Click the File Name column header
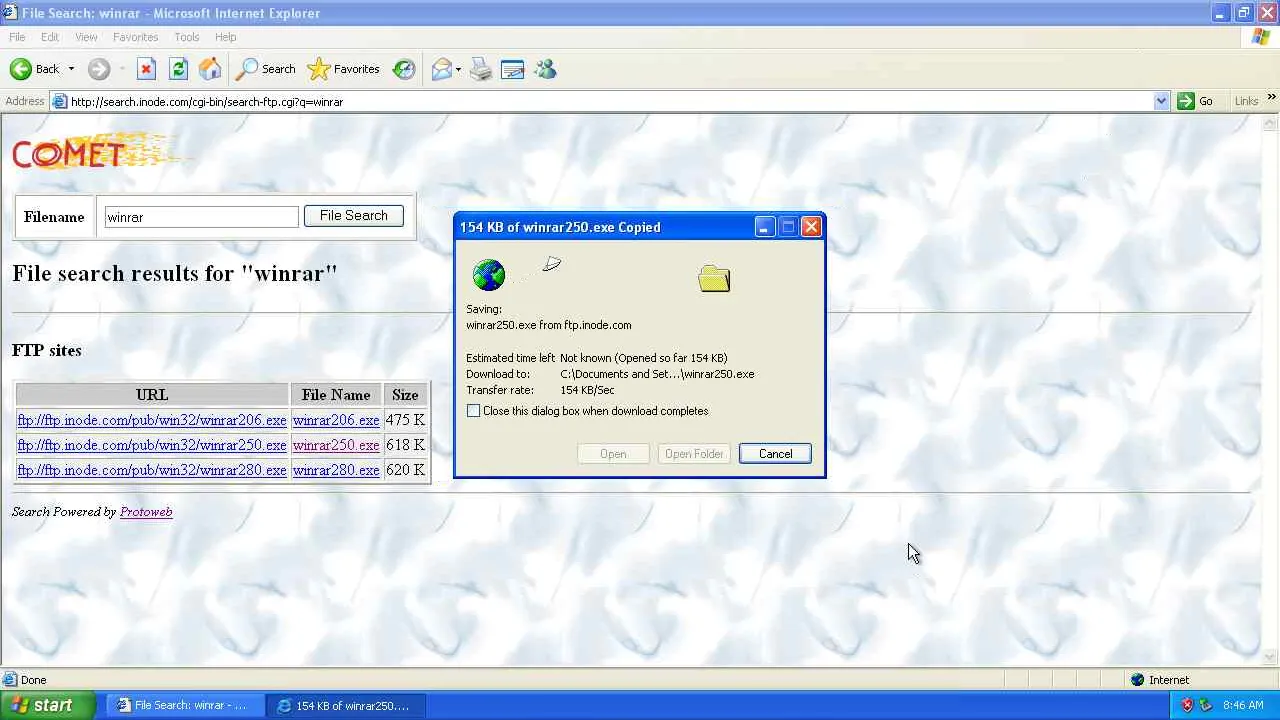1280x720 pixels. pyautogui.click(x=336, y=395)
